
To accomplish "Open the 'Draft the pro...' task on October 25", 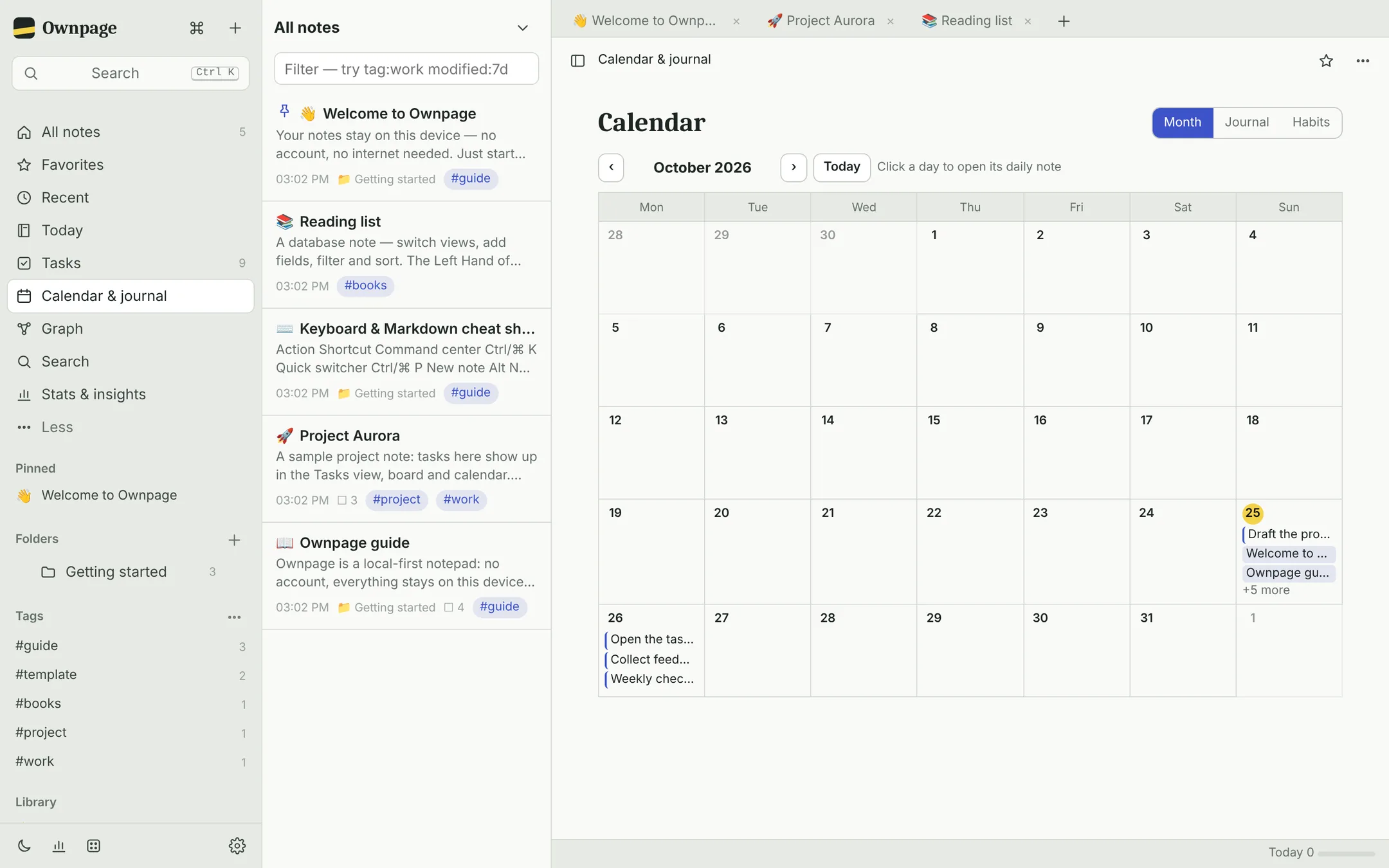I will coord(1287,534).
